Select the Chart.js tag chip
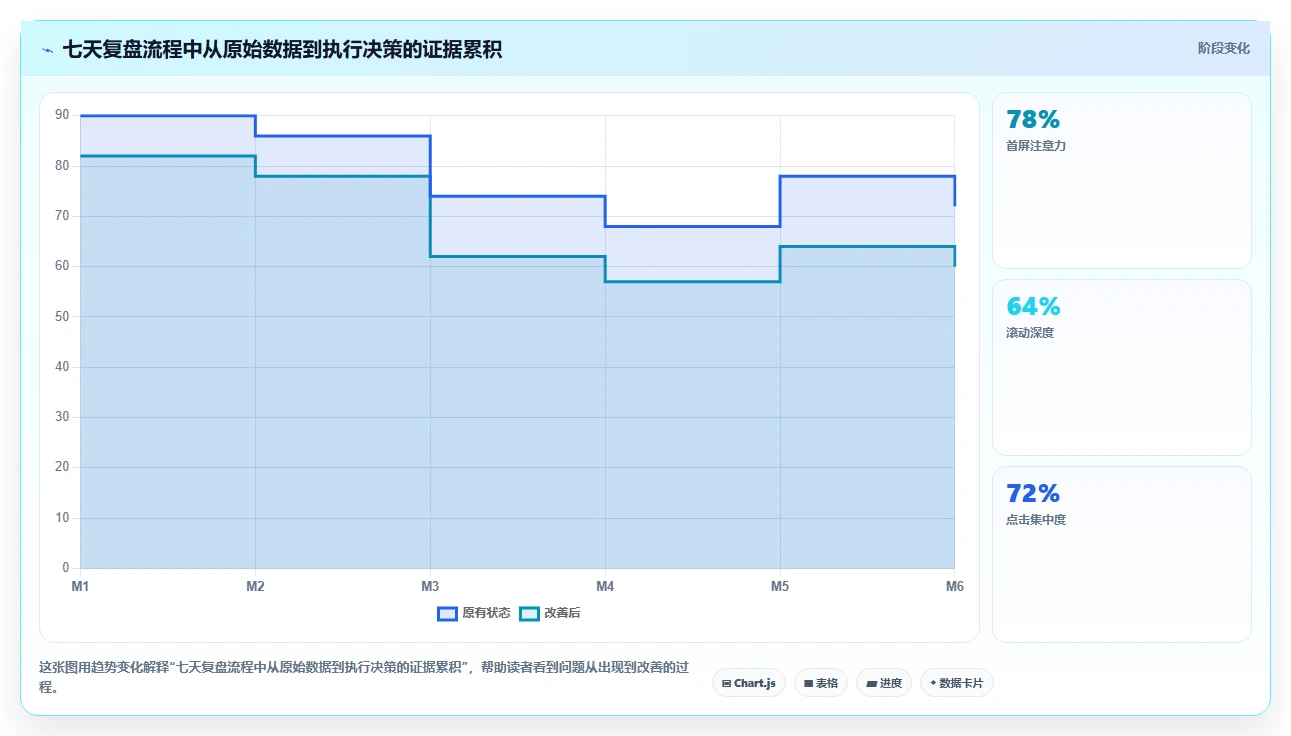The image size is (1291, 736). pyautogui.click(x=748, y=683)
